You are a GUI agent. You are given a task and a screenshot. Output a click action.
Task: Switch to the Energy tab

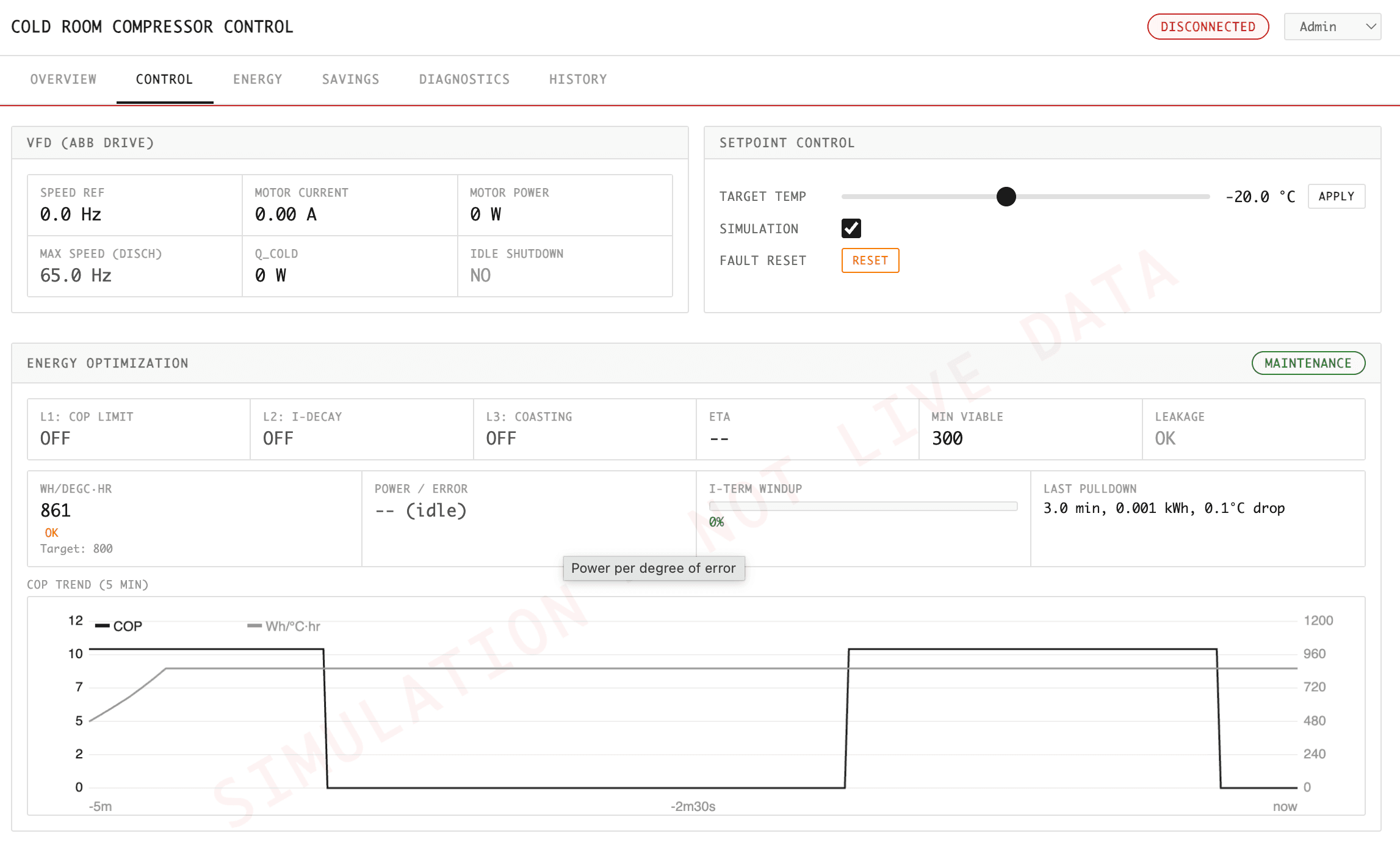pos(258,79)
